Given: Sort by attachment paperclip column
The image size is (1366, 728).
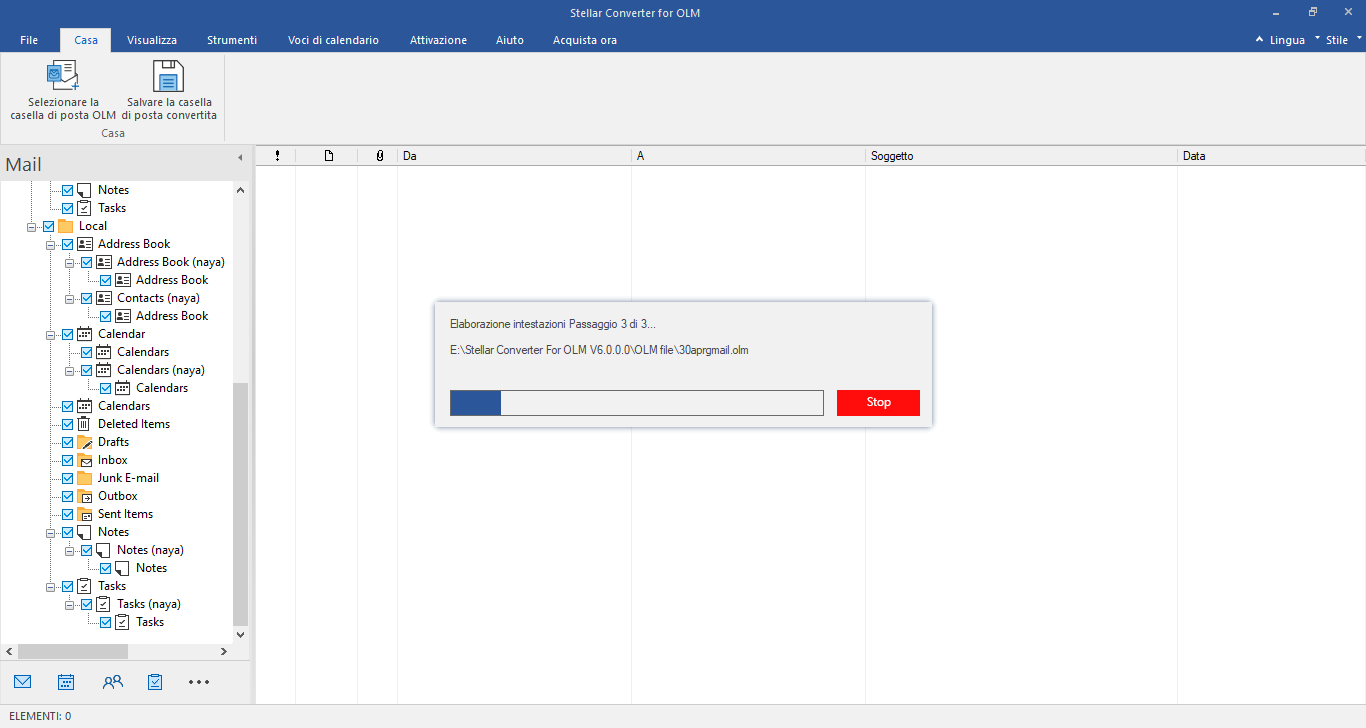Looking at the screenshot, I should coord(379,156).
